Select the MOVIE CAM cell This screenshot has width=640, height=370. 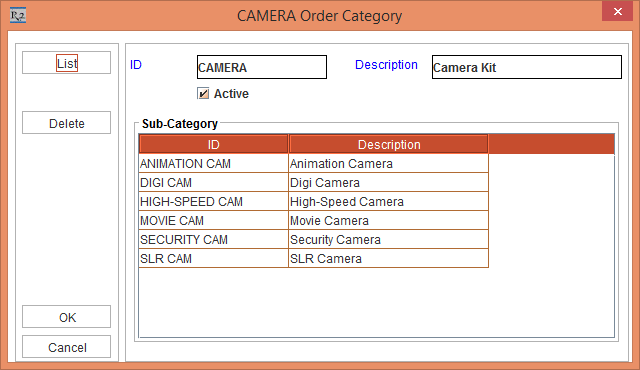click(213, 221)
